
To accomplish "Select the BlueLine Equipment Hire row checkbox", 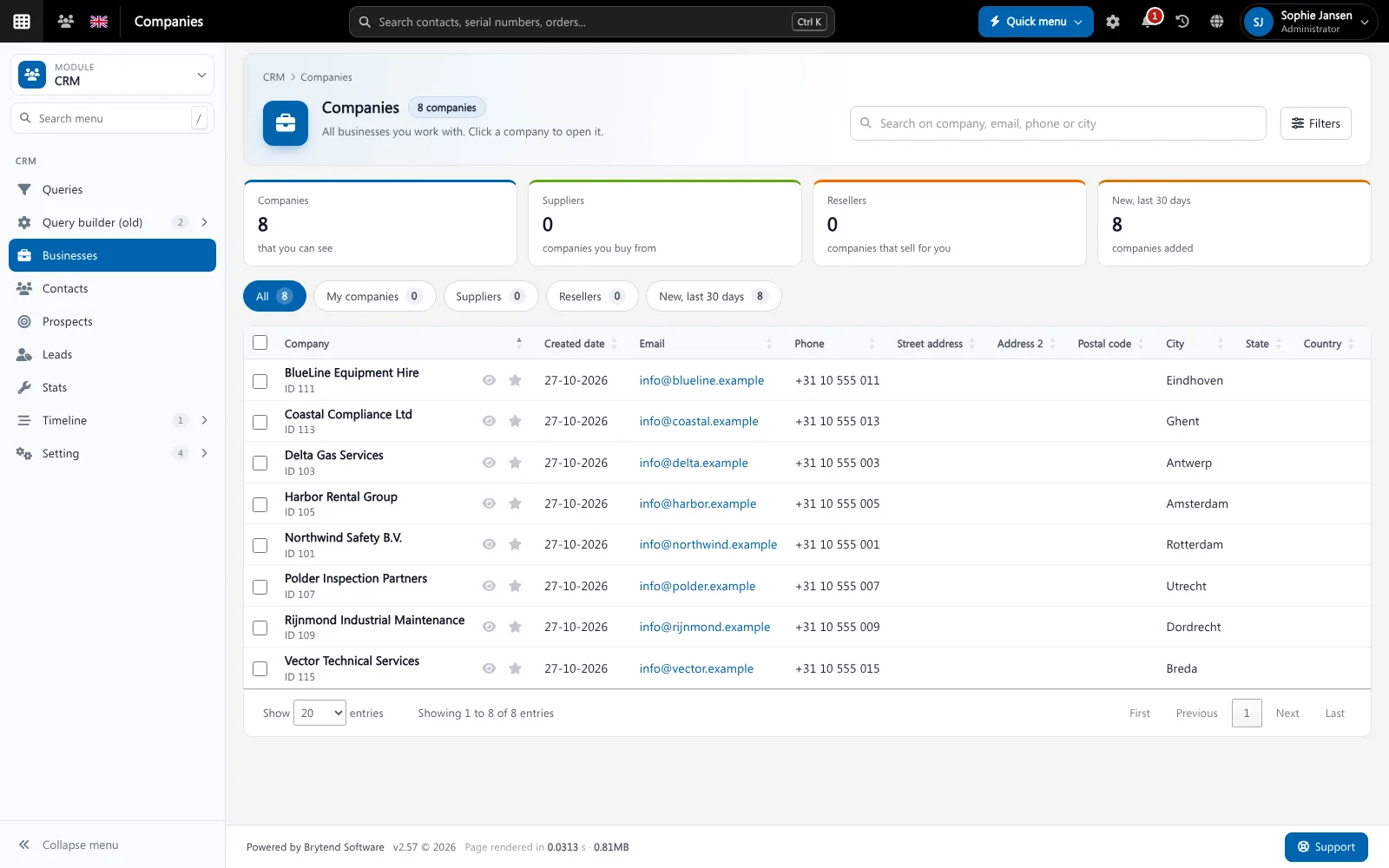I will tap(260, 381).
